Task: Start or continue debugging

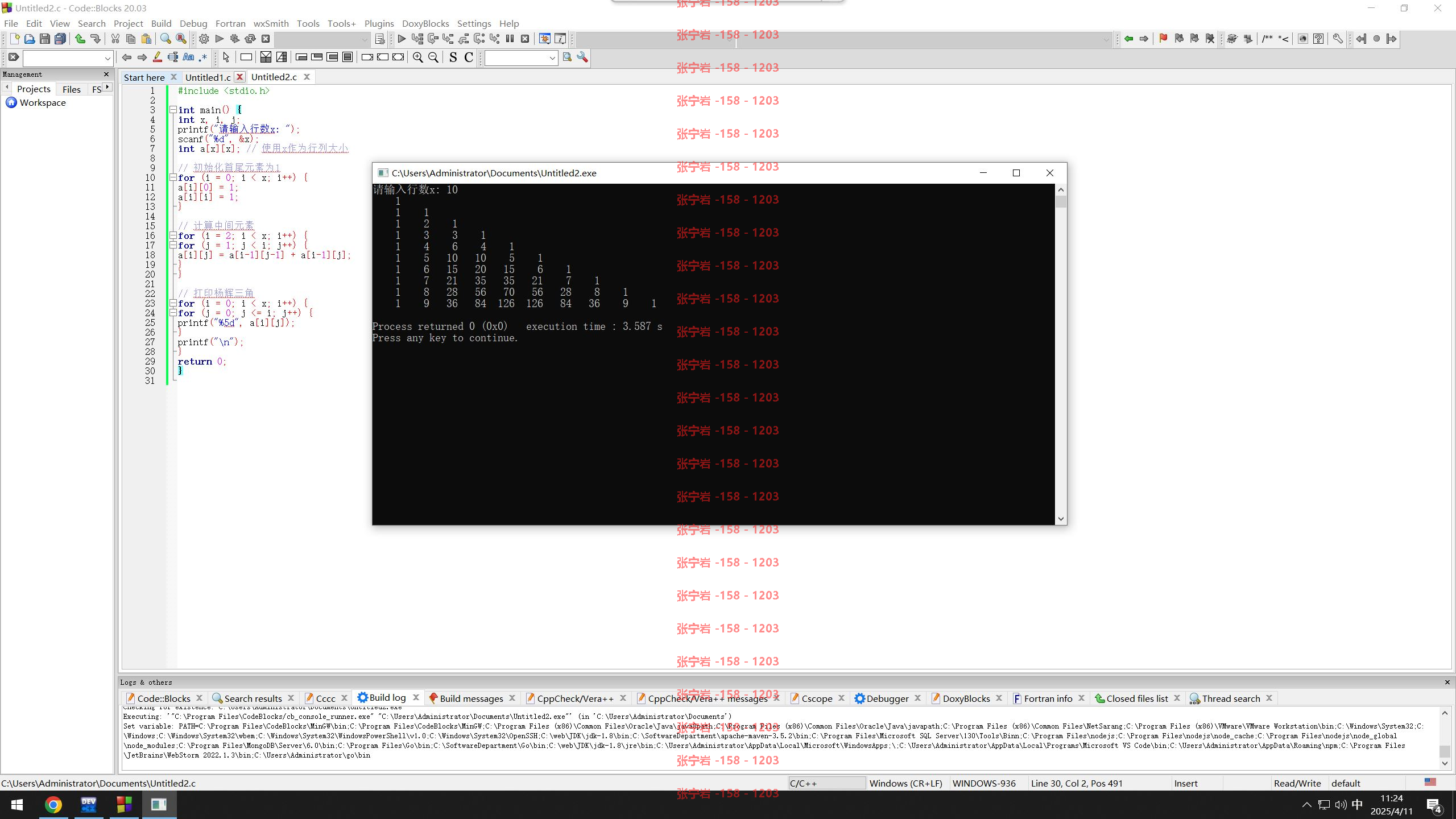Action: click(x=402, y=39)
